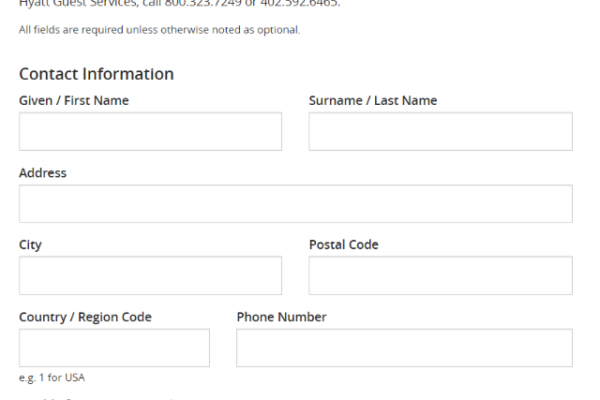Click the "Surname / Last Name" label
Image resolution: width=600 pixels, height=400 pixels.
[x=373, y=100]
